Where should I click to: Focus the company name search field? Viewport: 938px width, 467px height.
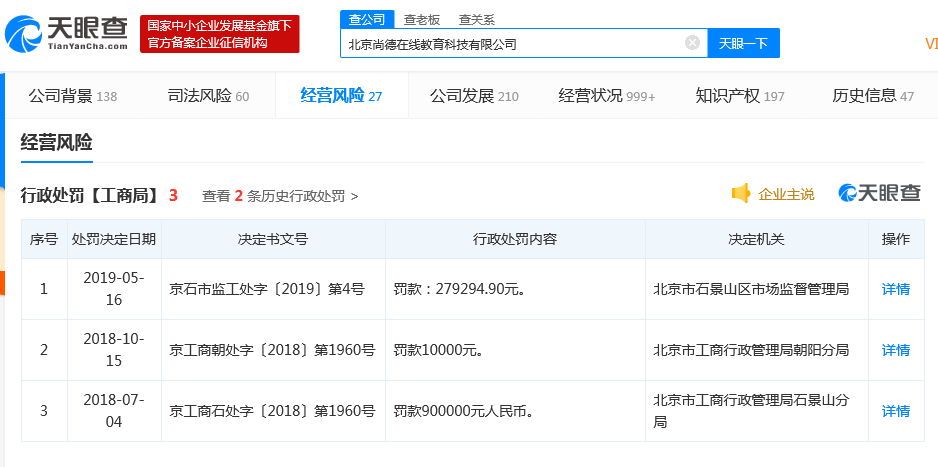[x=514, y=44]
